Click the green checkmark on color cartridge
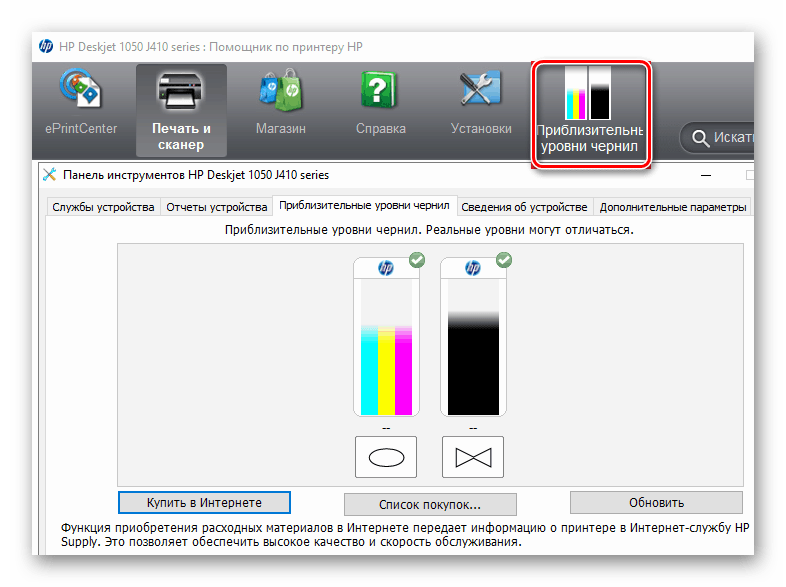 click(x=417, y=260)
